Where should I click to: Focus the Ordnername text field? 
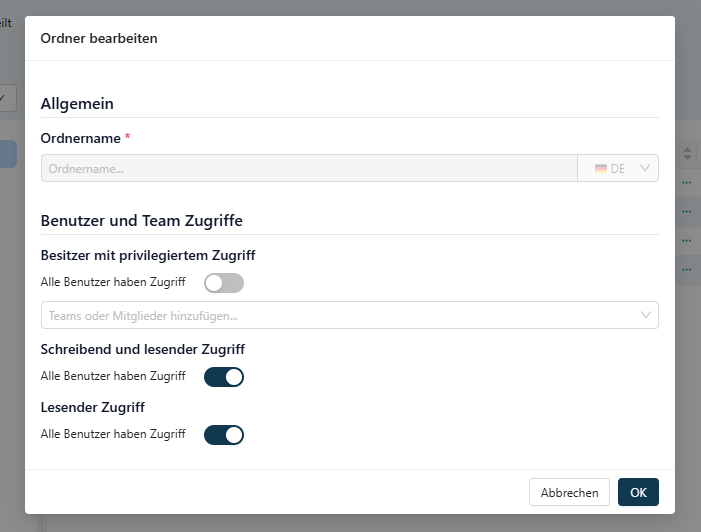[x=309, y=168]
